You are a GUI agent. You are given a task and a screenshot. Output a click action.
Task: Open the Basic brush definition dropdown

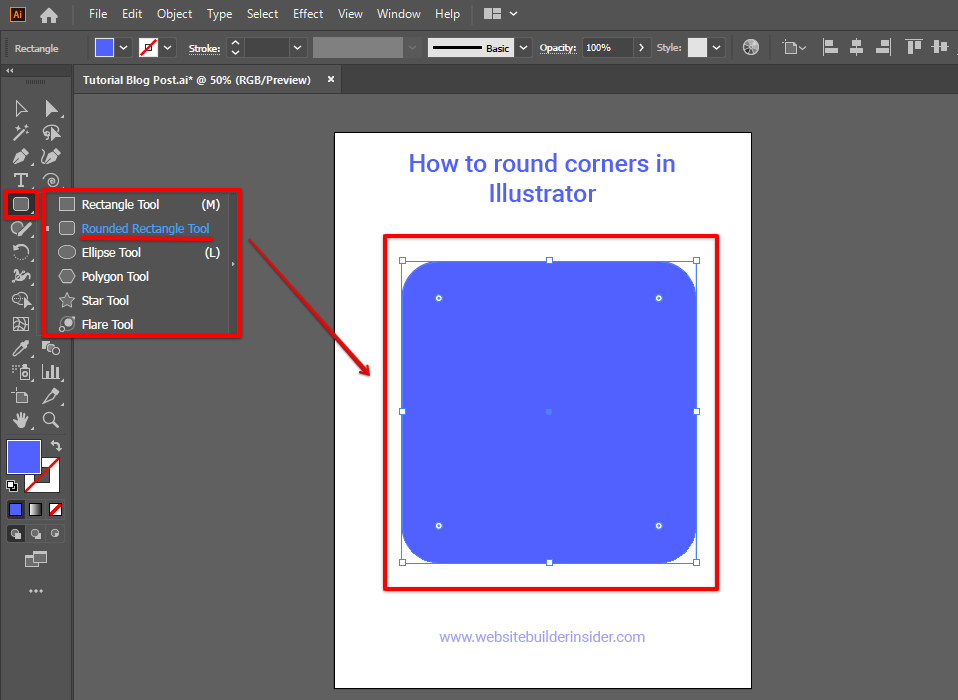524,48
